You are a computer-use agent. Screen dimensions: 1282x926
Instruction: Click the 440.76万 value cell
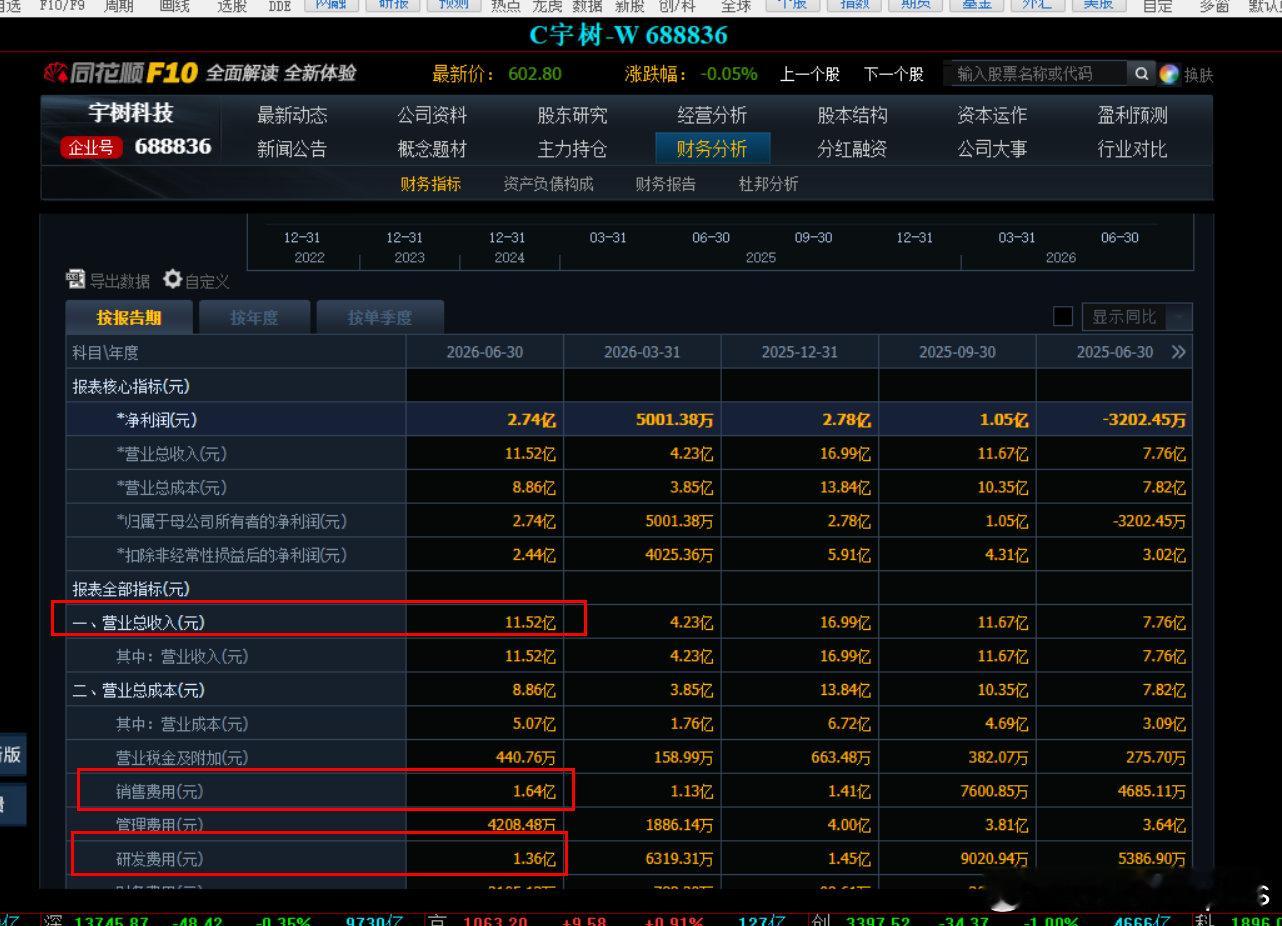[525, 758]
